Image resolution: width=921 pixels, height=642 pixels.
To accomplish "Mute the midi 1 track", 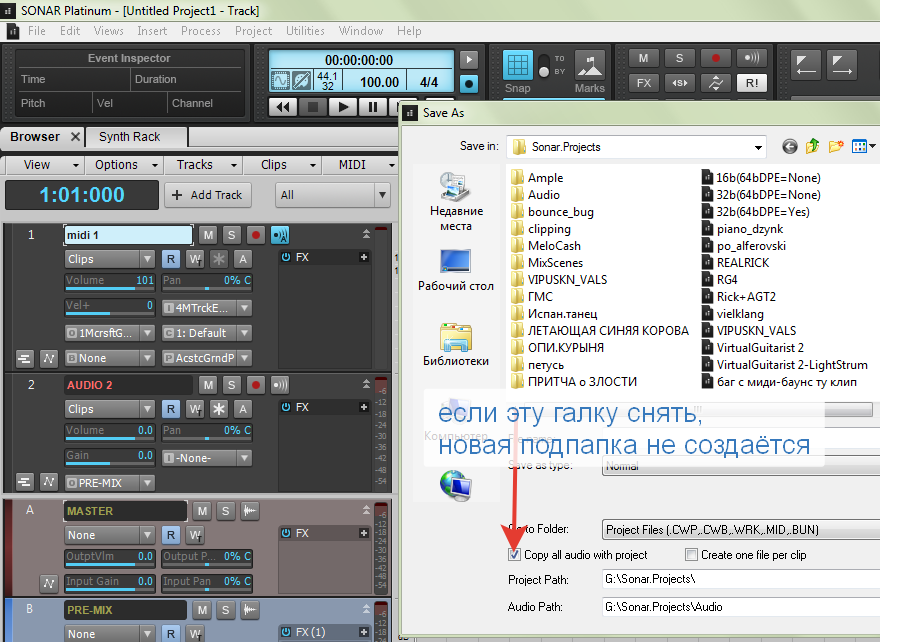I will tap(208, 236).
